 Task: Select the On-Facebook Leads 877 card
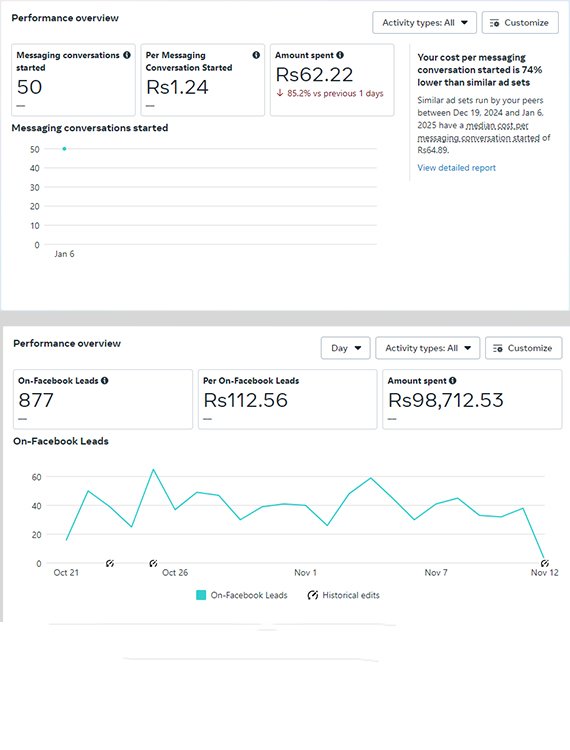[x=103, y=399]
